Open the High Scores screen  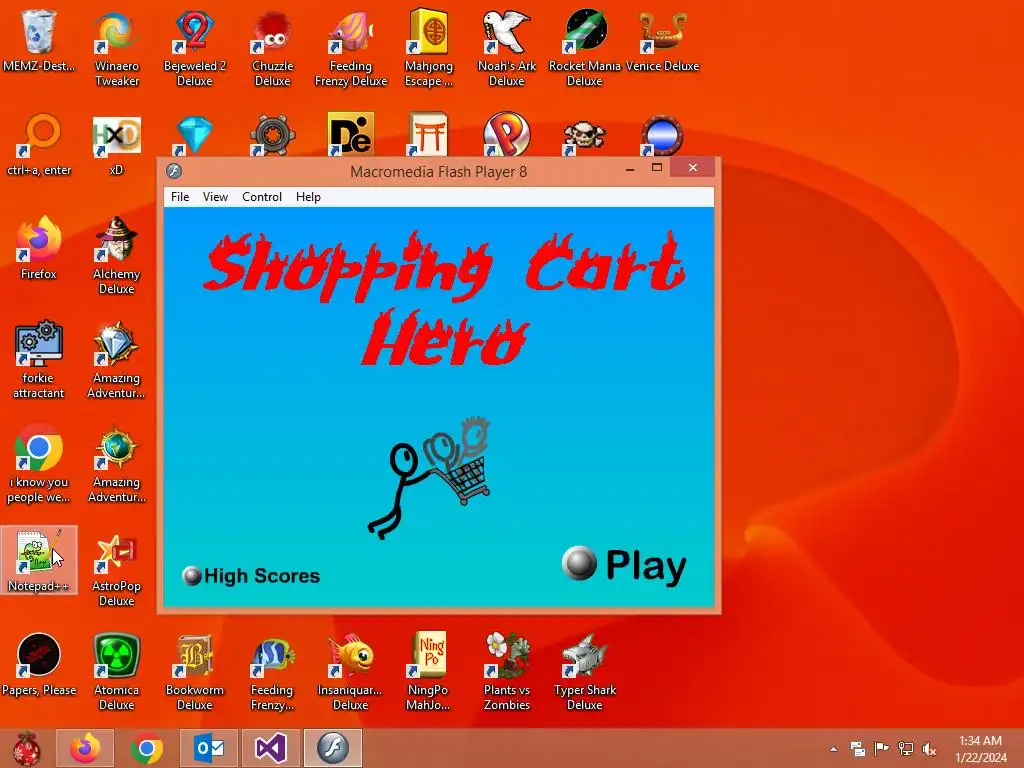click(x=251, y=575)
